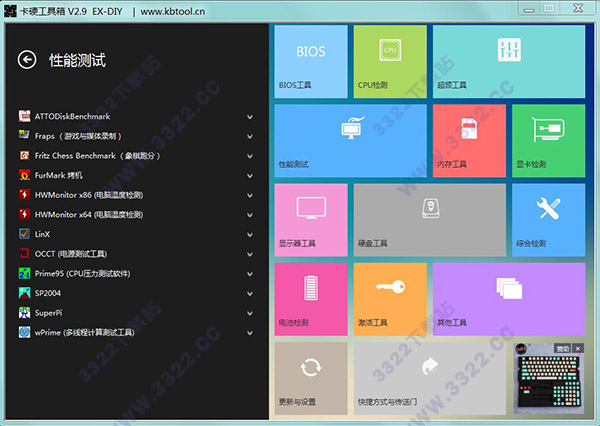The image size is (600, 426).
Task: Select Fritz Chess Benchmark entry text
Action: (x=98, y=156)
